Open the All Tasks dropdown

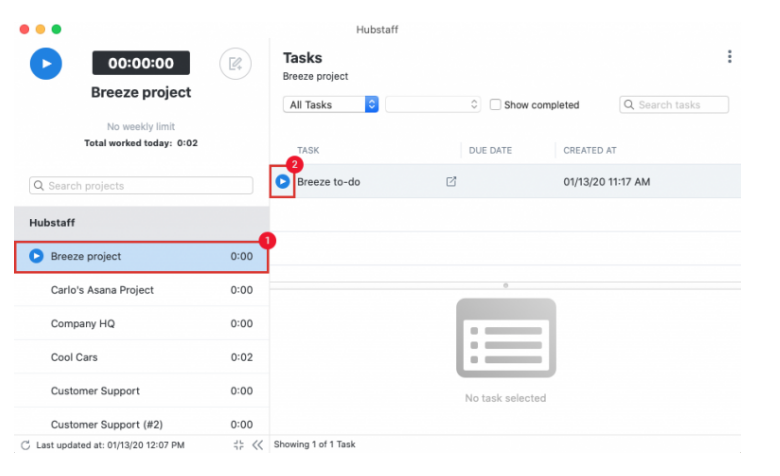331,105
